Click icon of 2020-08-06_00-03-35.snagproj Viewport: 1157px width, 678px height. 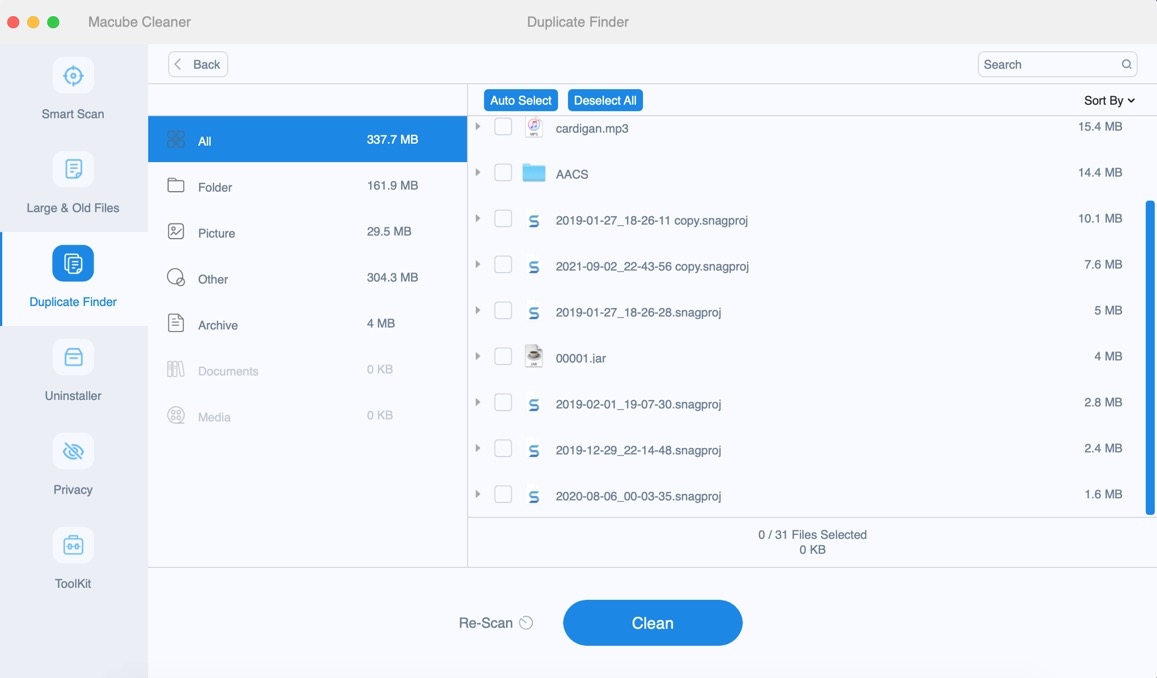tap(533, 497)
